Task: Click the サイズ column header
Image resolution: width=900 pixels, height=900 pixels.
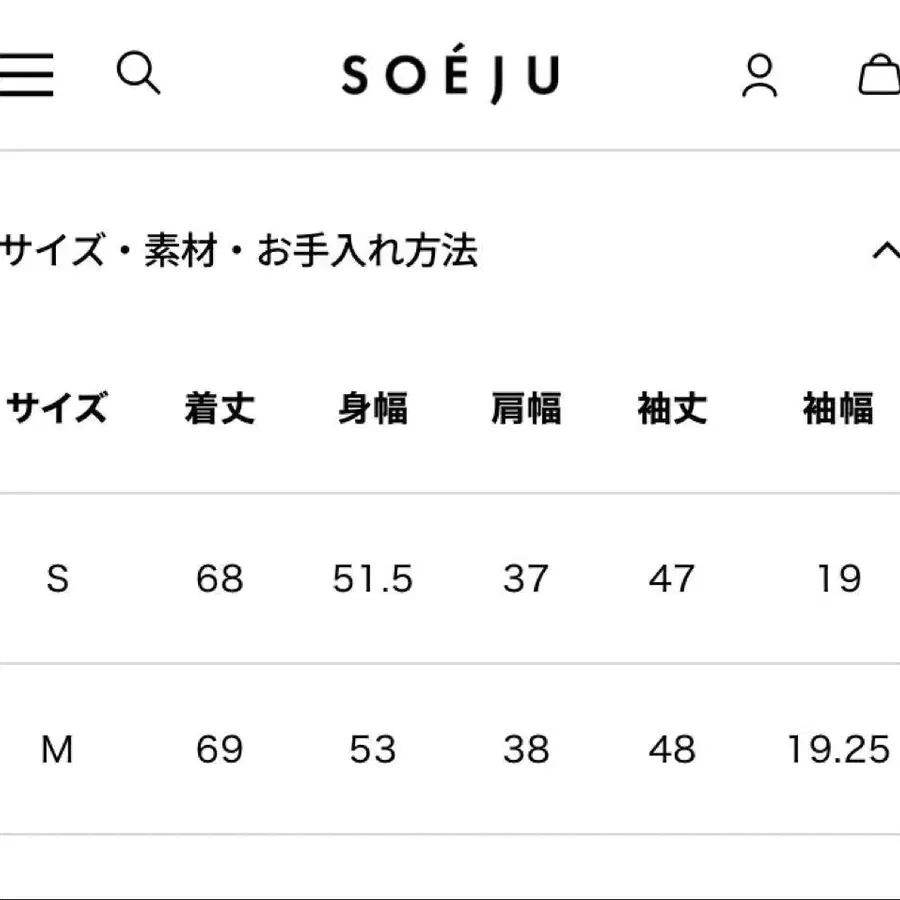Action: click(x=57, y=409)
